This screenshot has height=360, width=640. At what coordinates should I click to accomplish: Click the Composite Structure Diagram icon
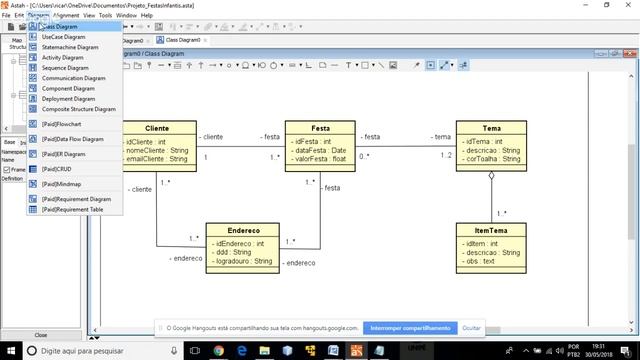33,109
